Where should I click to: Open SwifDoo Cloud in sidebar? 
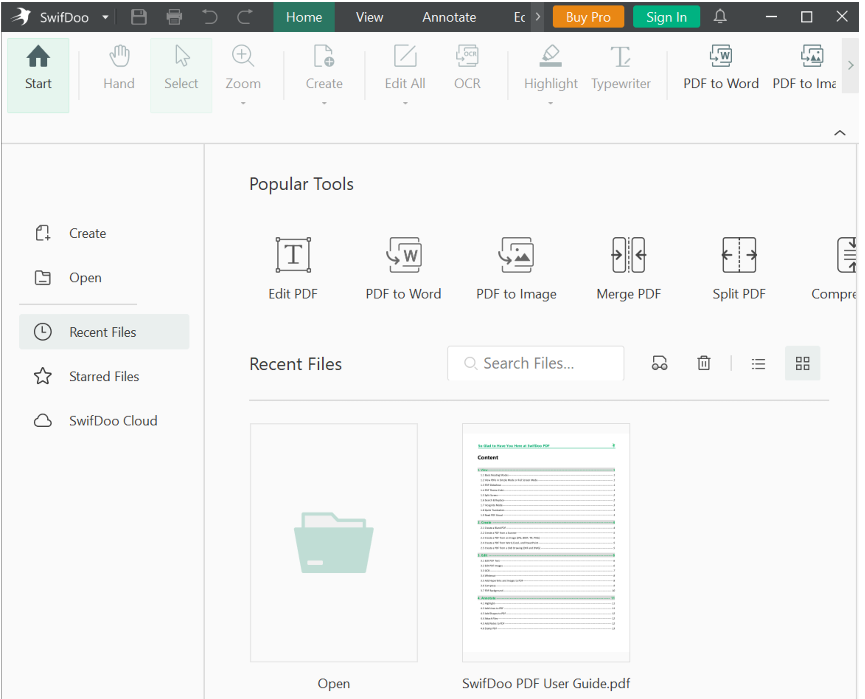(x=96, y=420)
